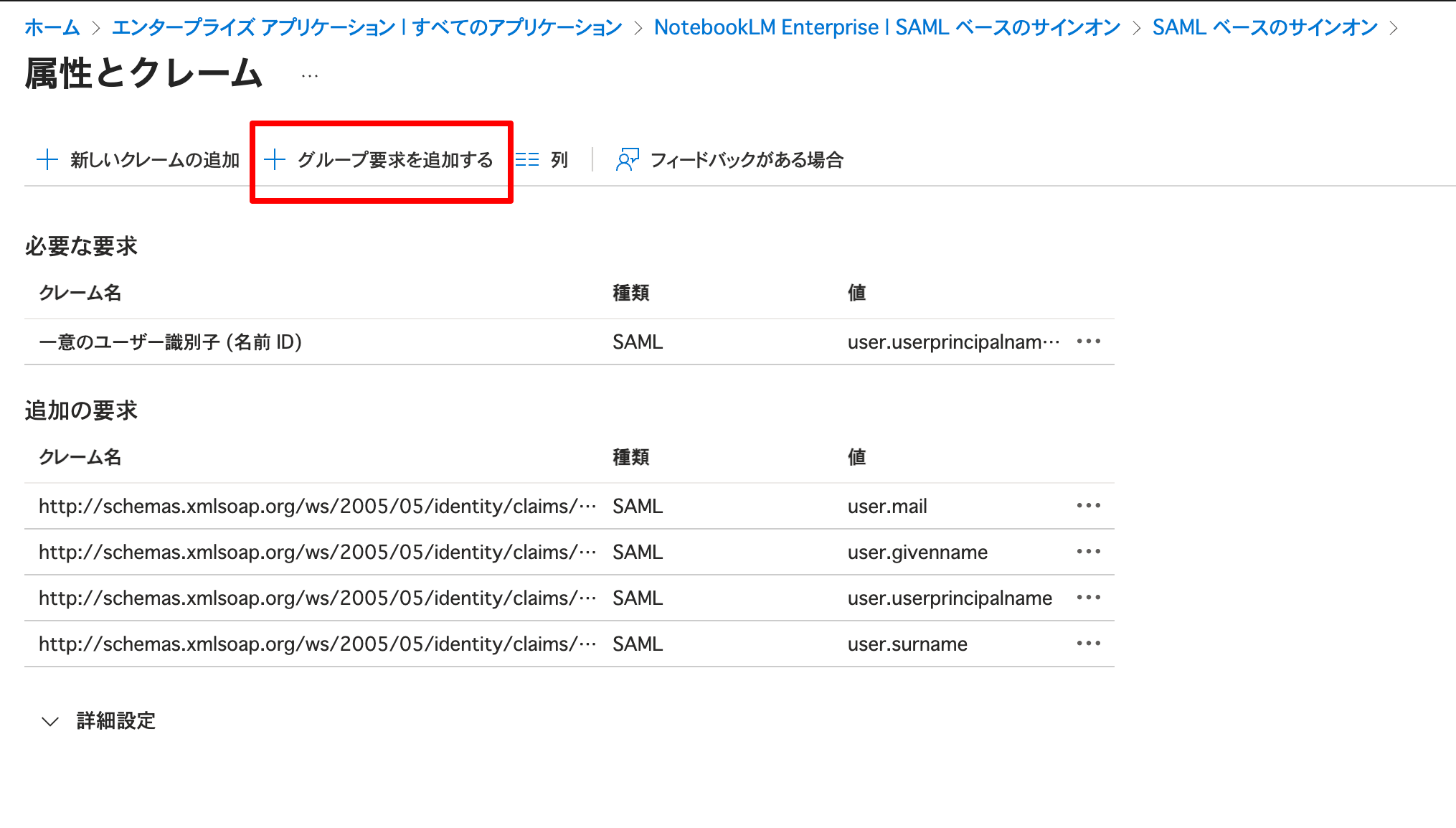Image resolution: width=1456 pixels, height=828 pixels.
Task: Click グループ要求を追加する highlighted command
Action: [396, 159]
